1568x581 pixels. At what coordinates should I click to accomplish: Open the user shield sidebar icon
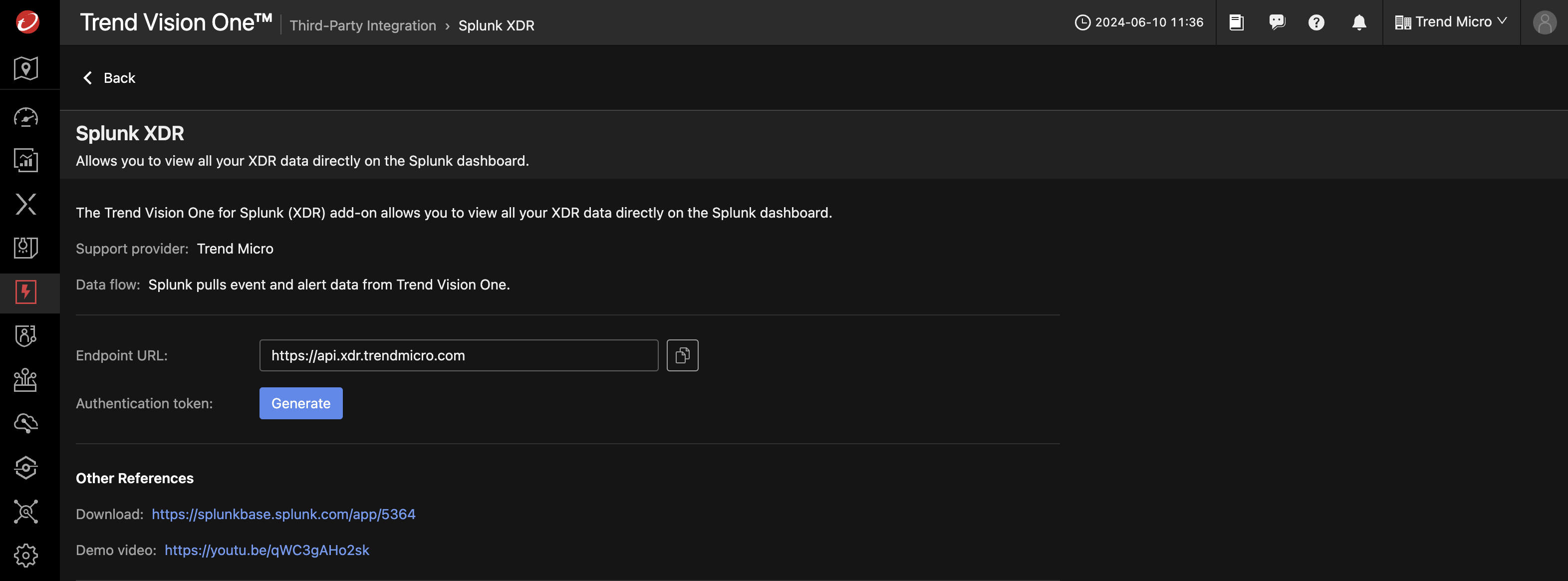click(x=25, y=335)
